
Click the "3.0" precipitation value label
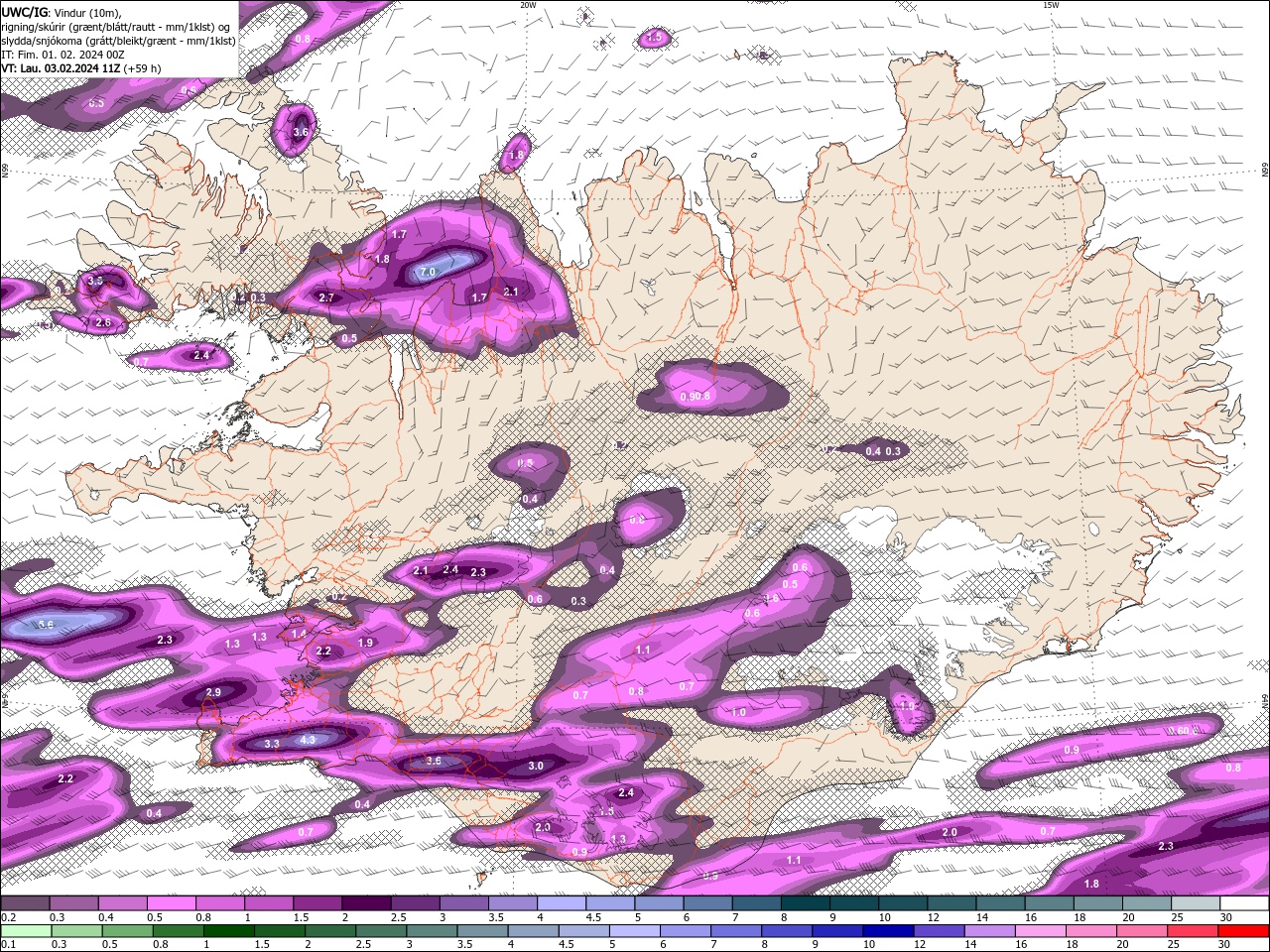[536, 766]
